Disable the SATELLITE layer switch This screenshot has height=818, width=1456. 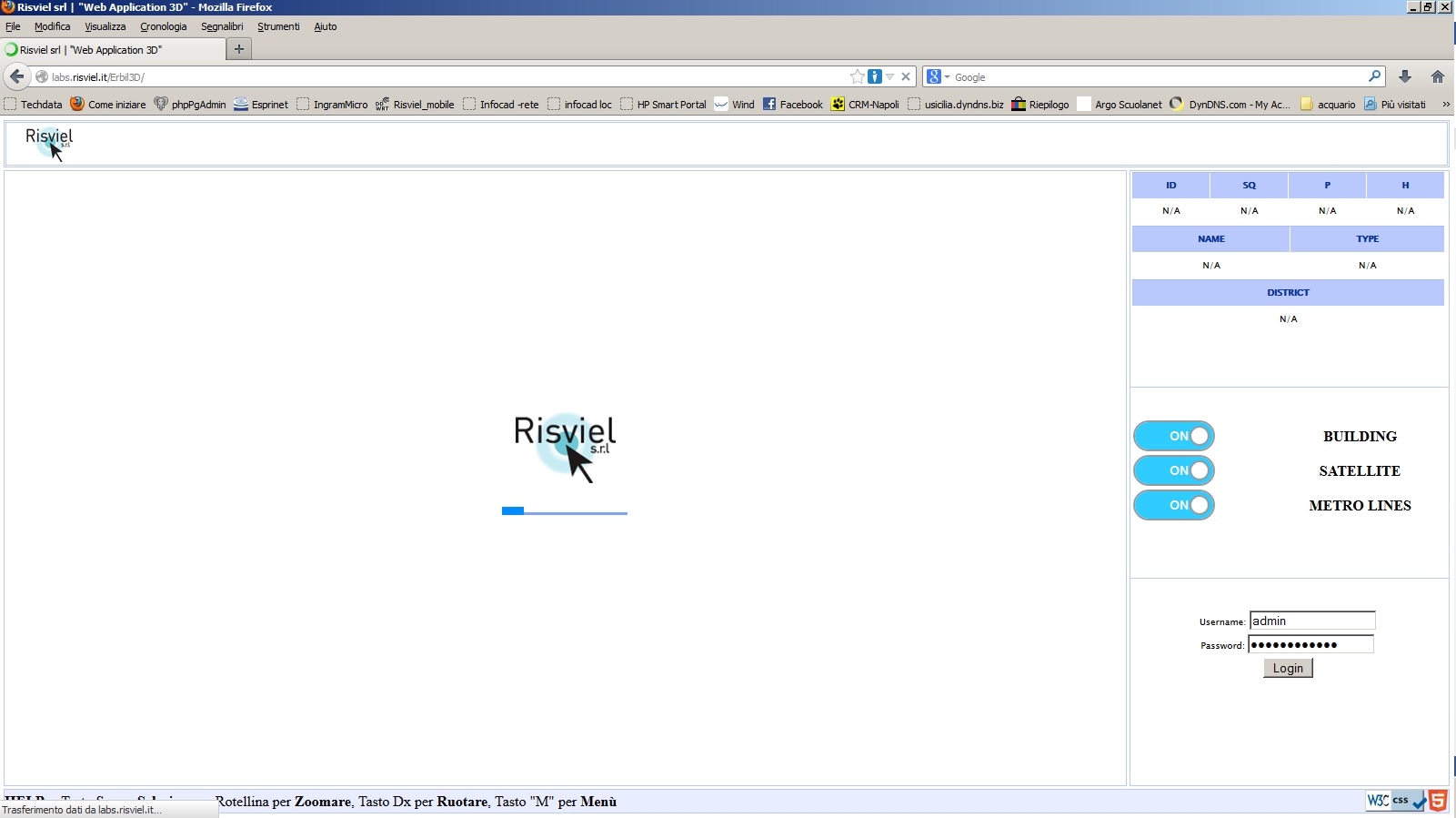point(1173,470)
